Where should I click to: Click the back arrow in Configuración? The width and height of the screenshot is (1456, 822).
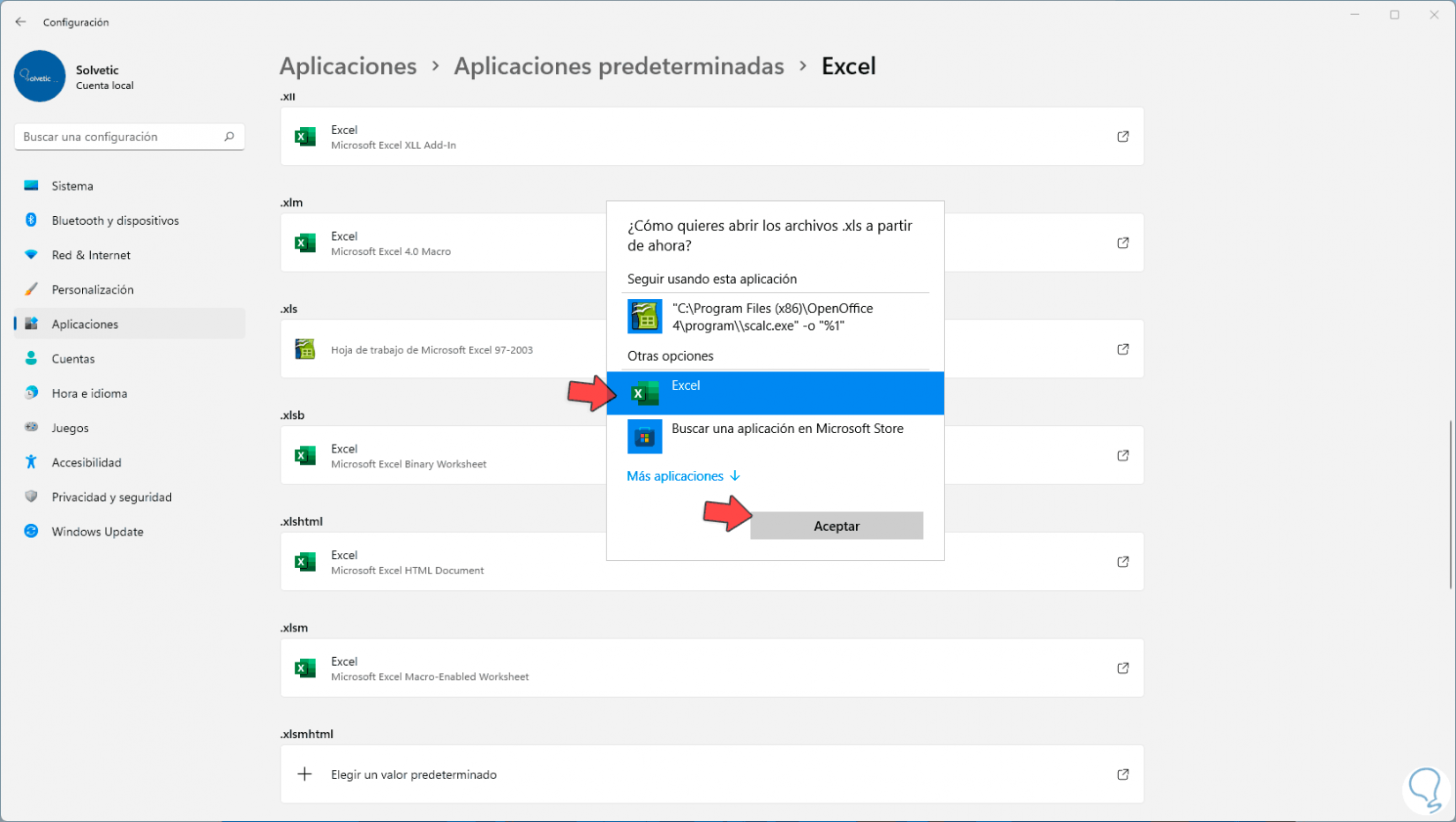pos(20,22)
